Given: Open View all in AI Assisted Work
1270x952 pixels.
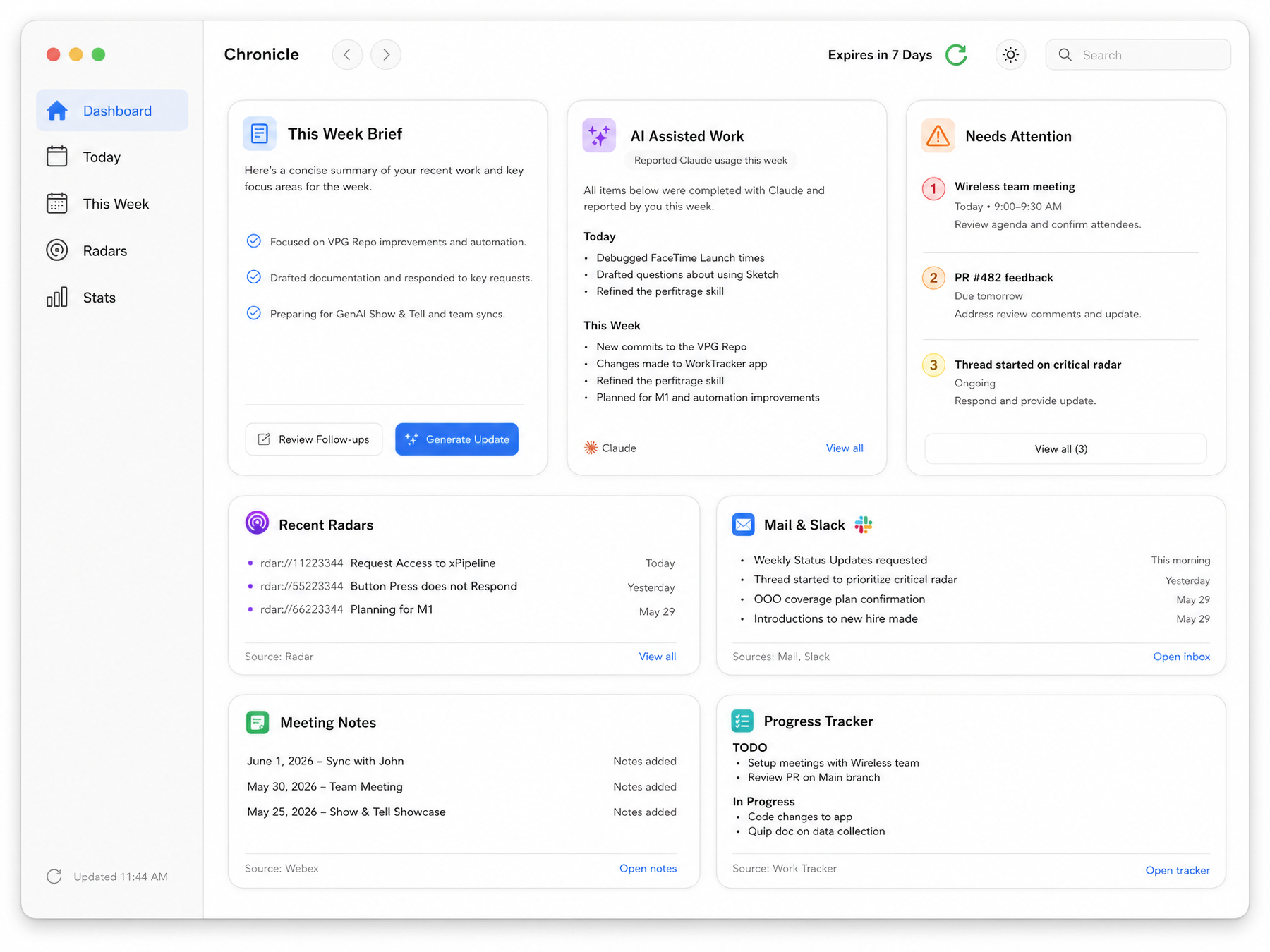Looking at the screenshot, I should (x=845, y=448).
